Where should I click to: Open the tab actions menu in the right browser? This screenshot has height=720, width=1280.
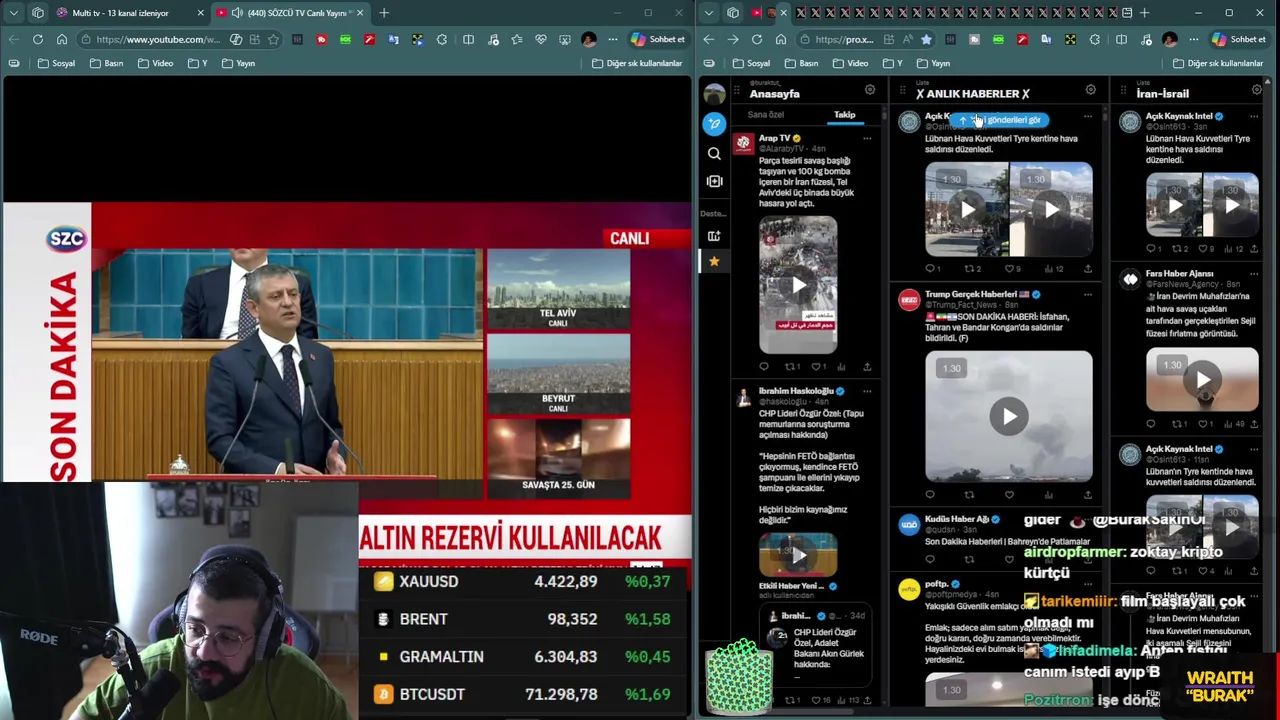(x=709, y=13)
